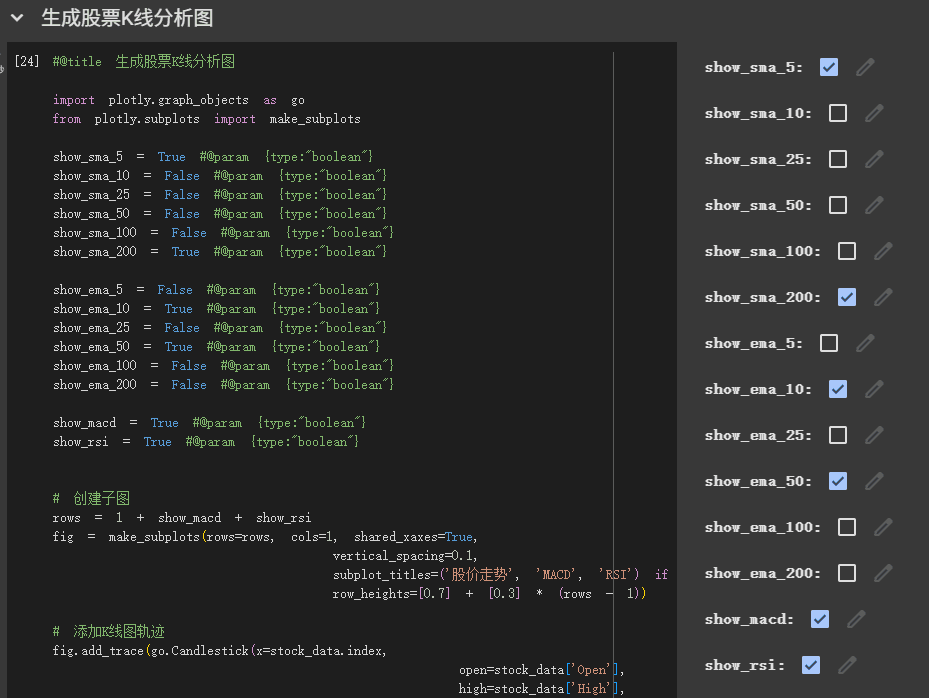
Task: Click edit pencil next to show_ema_10
Action: point(874,389)
